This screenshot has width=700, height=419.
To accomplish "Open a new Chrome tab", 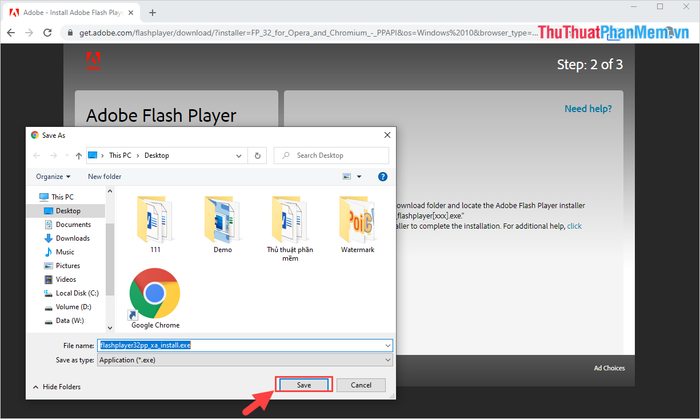I will pos(152,12).
